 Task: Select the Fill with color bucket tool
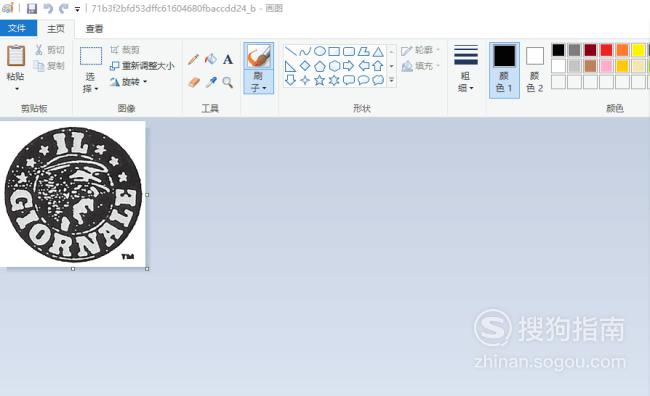211,59
